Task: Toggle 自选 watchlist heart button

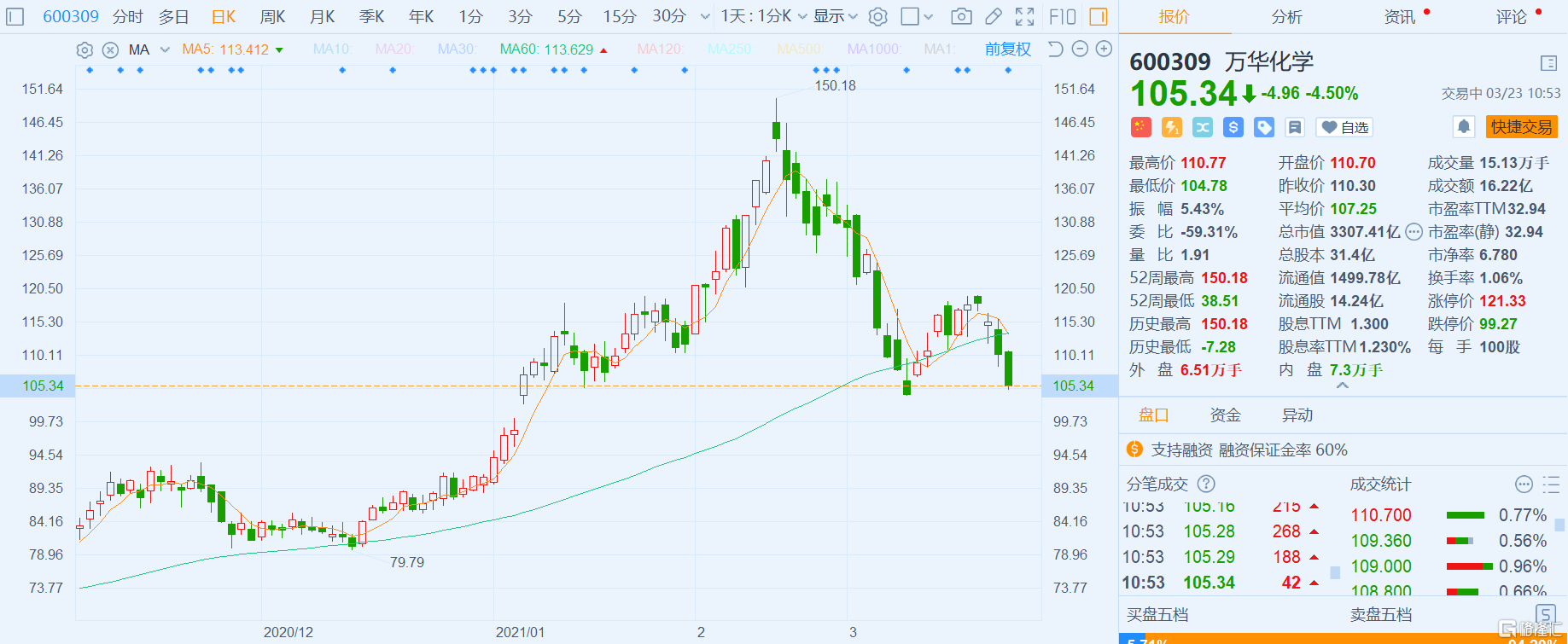Action: (x=1344, y=127)
